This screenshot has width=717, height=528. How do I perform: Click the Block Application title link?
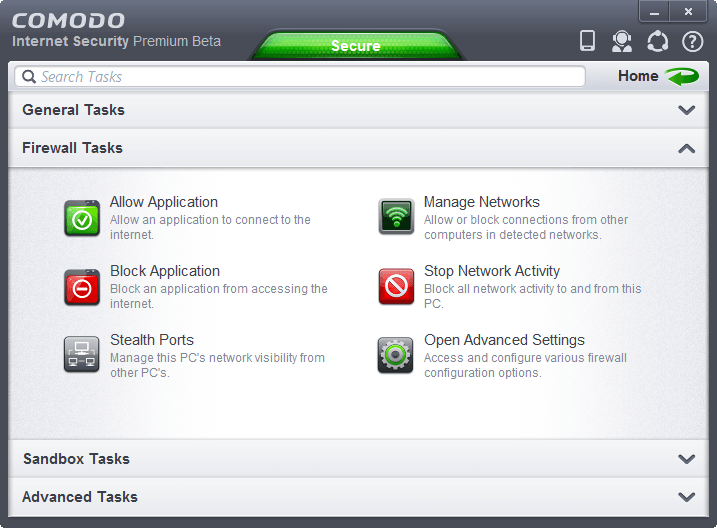(x=165, y=271)
